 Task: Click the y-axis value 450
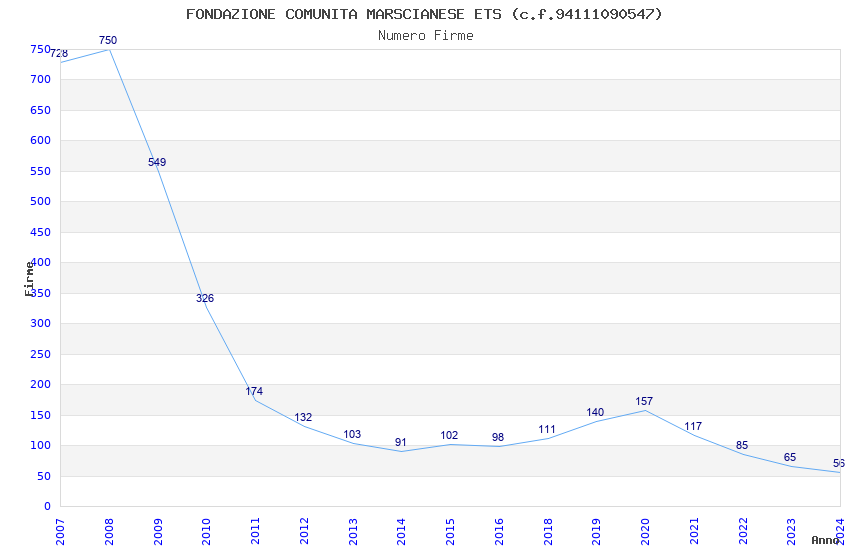41,232
